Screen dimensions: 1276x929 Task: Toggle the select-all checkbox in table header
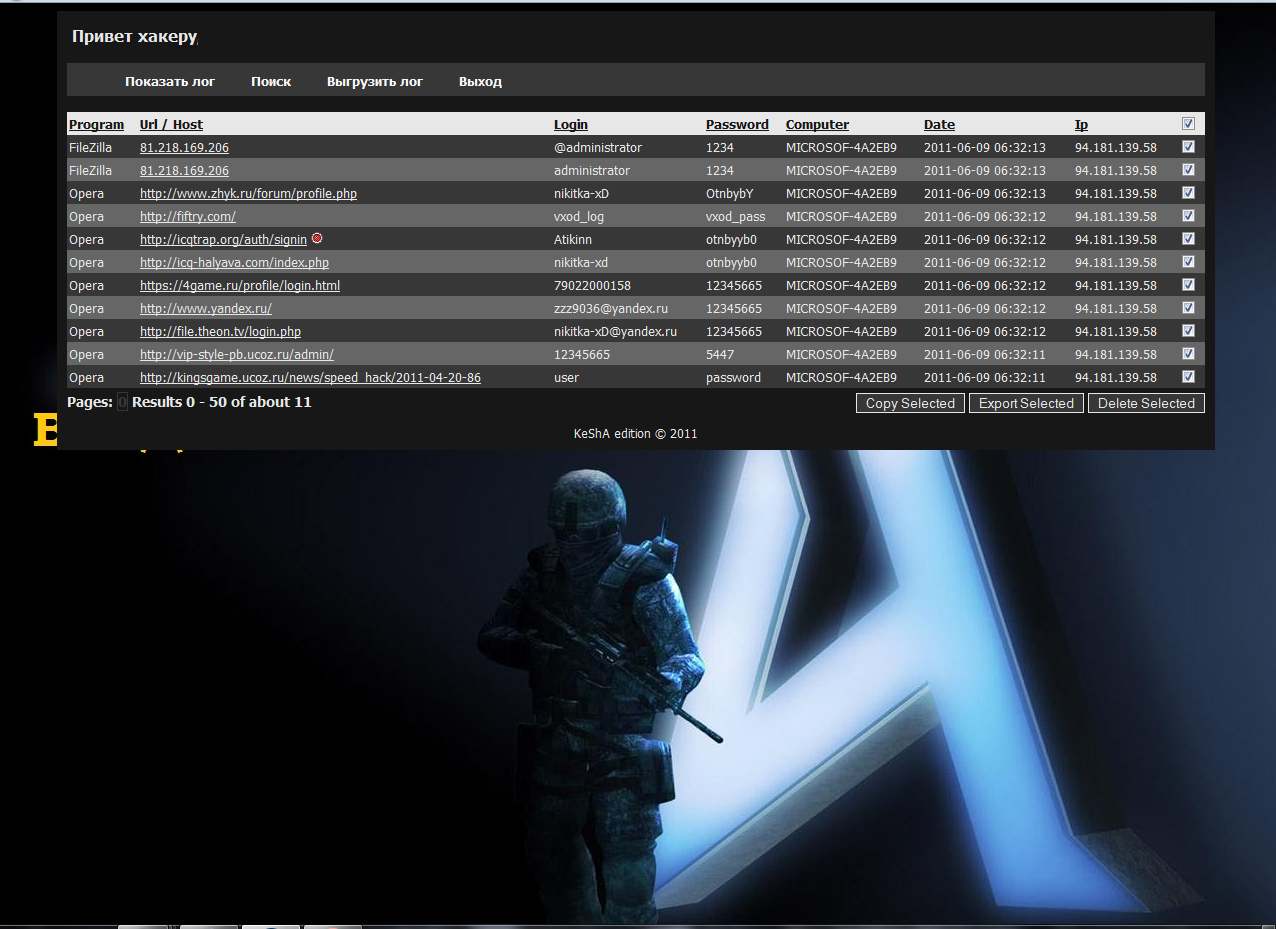tap(1188, 124)
